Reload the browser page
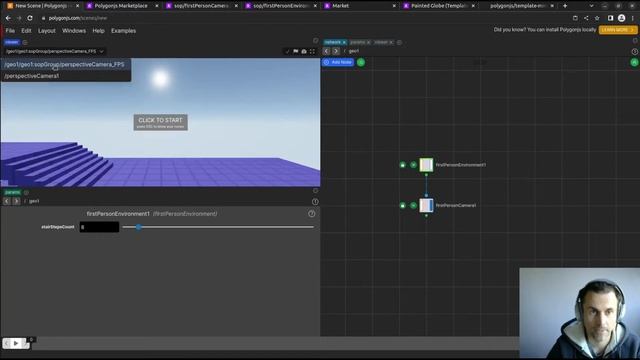The image size is (640, 360). pyautogui.click(x=30, y=18)
